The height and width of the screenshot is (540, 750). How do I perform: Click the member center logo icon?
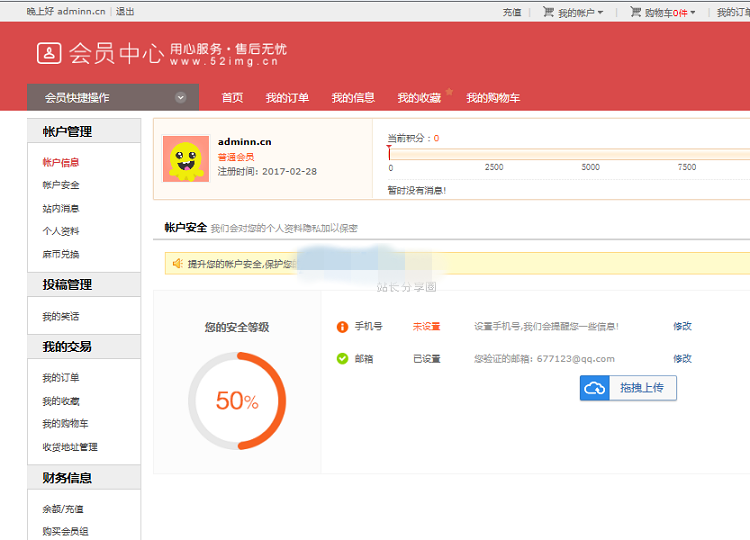pyautogui.click(x=49, y=53)
